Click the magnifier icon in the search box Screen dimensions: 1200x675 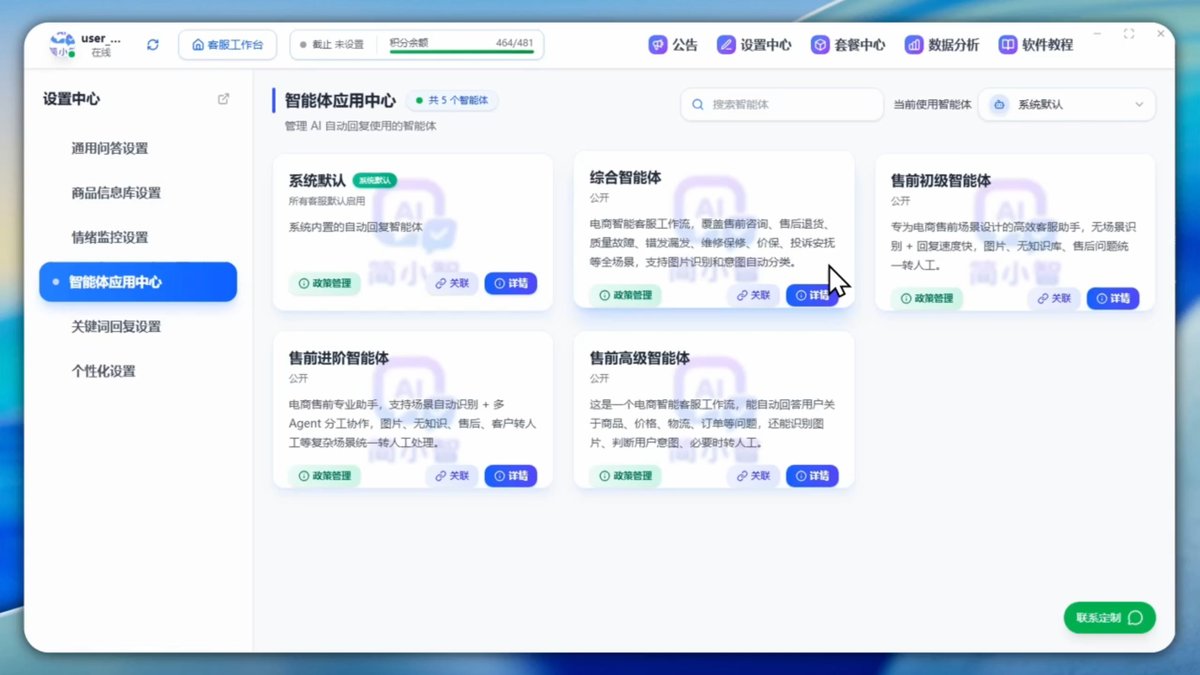coord(698,104)
